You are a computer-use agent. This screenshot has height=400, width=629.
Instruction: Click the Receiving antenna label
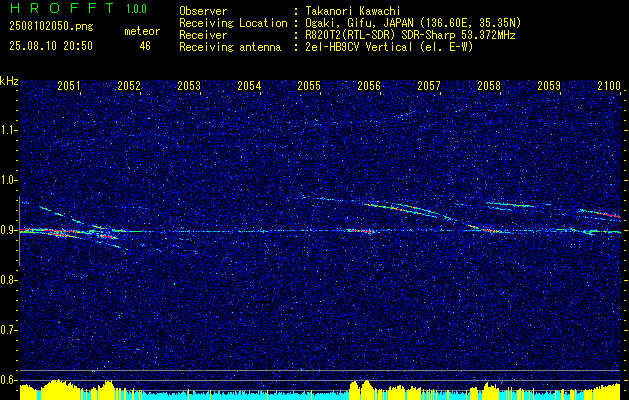(230, 47)
